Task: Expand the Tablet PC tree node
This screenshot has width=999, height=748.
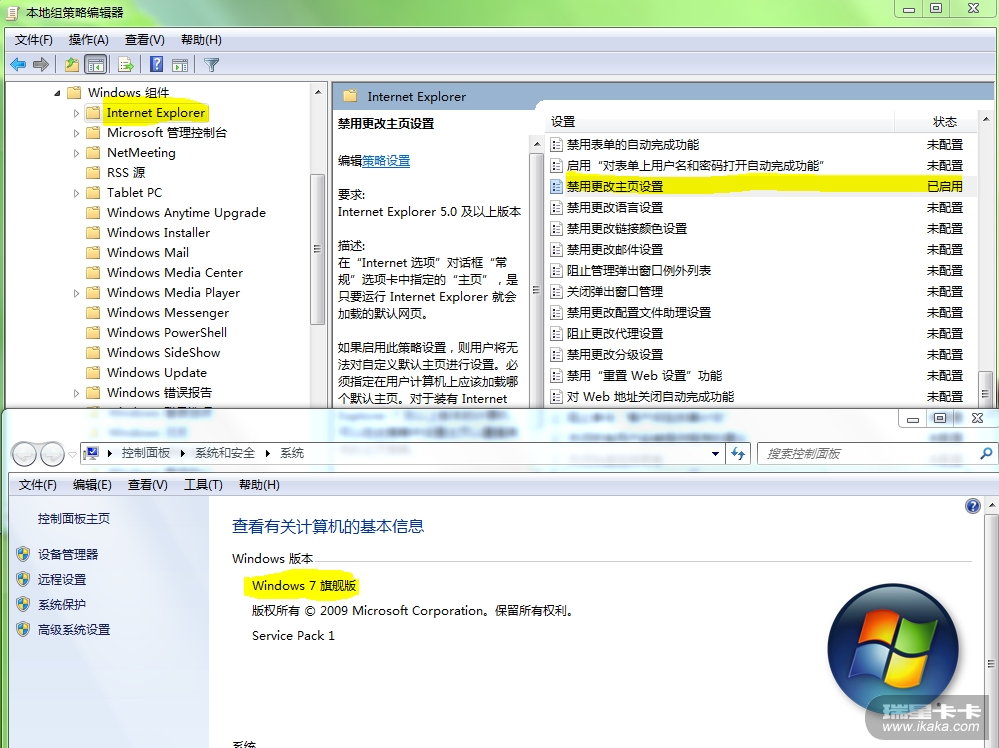Action: coord(76,193)
